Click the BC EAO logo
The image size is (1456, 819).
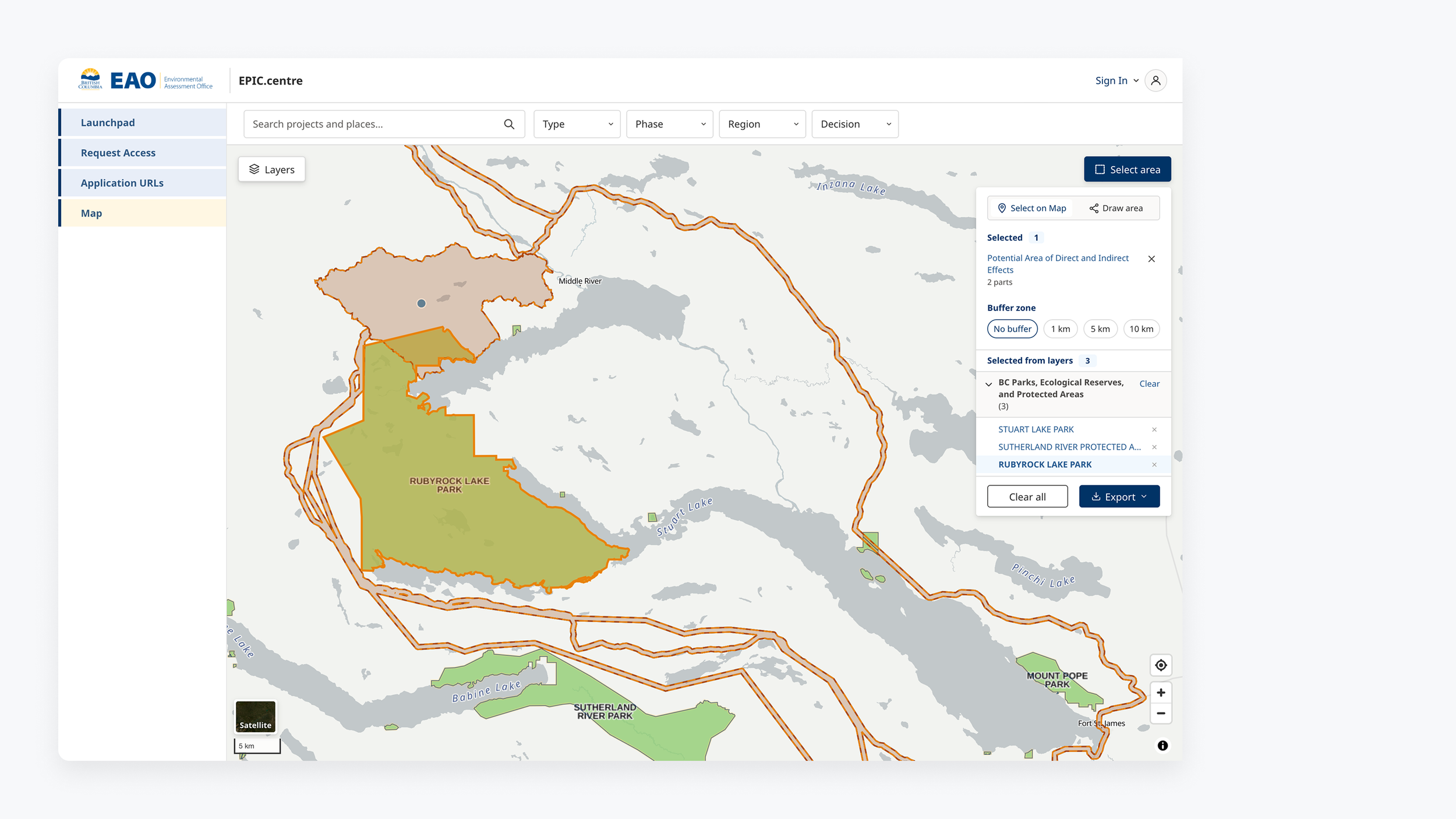tap(146, 80)
